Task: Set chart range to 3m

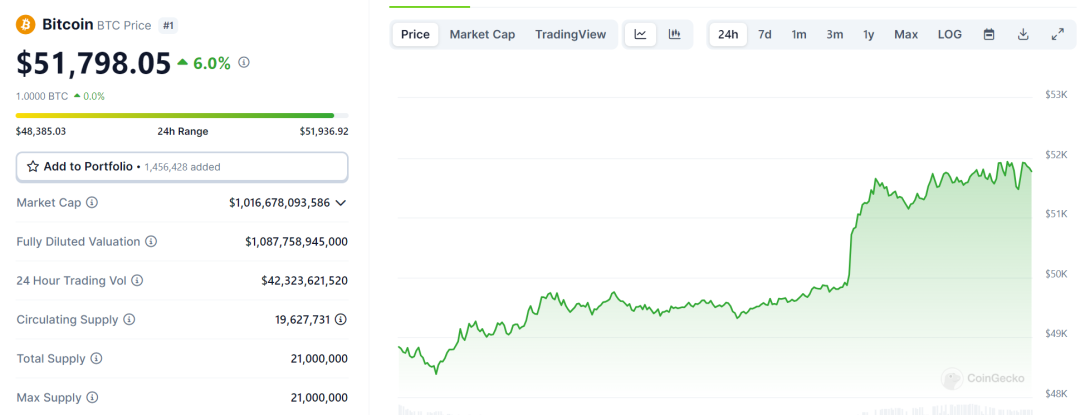Action: 835,34
